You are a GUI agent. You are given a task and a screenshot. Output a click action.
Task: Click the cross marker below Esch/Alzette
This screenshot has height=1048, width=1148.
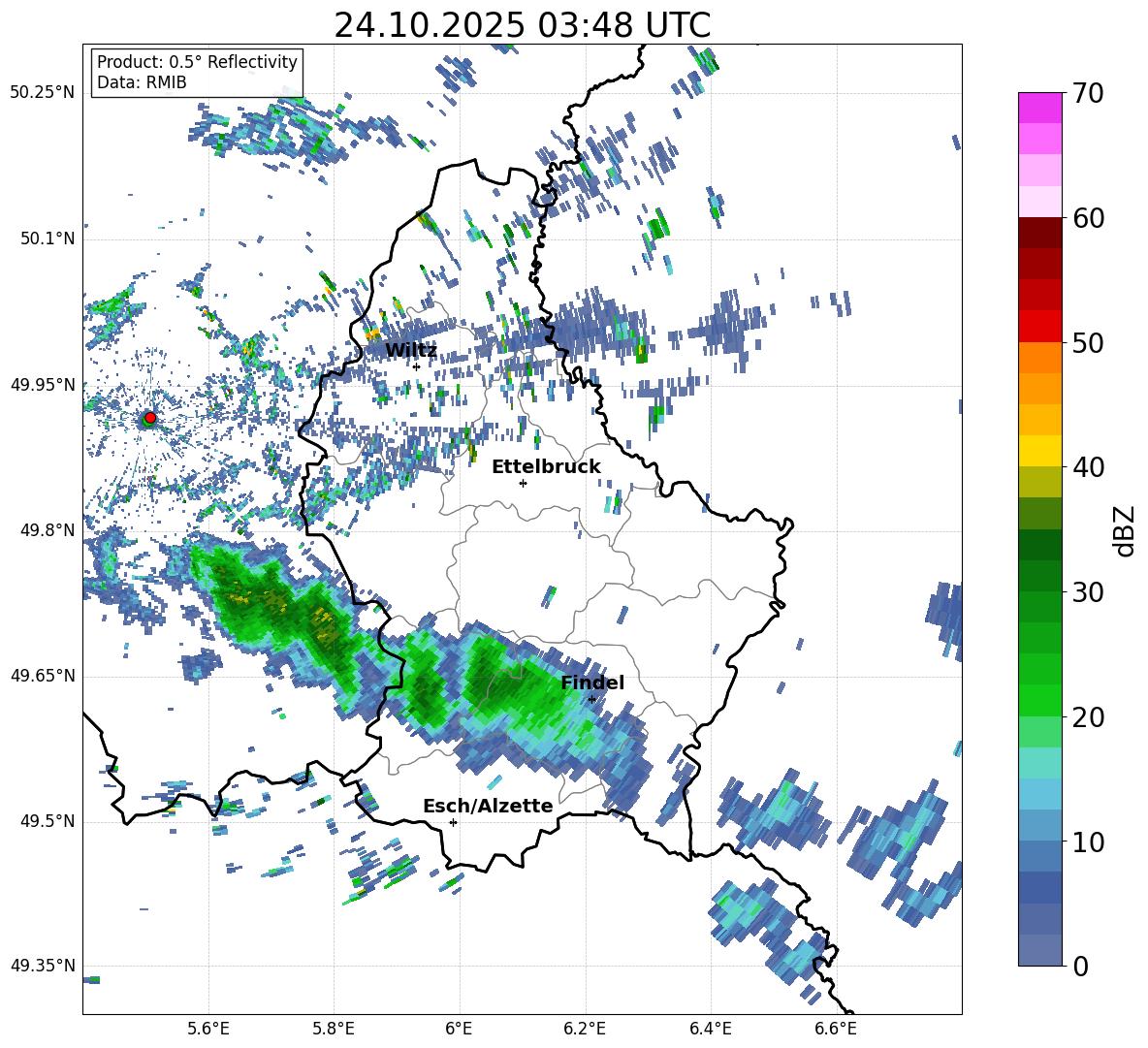453,822
